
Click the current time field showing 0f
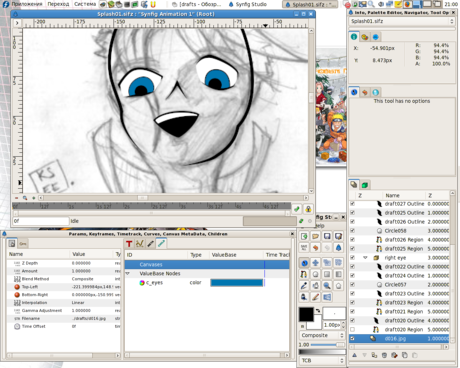(41, 221)
